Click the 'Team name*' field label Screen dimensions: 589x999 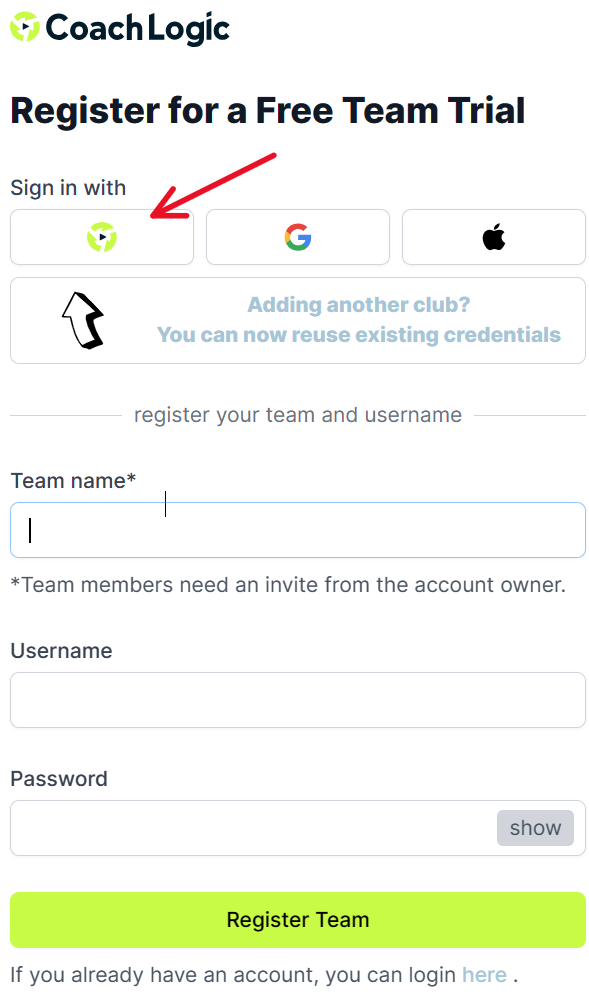pyautogui.click(x=73, y=480)
